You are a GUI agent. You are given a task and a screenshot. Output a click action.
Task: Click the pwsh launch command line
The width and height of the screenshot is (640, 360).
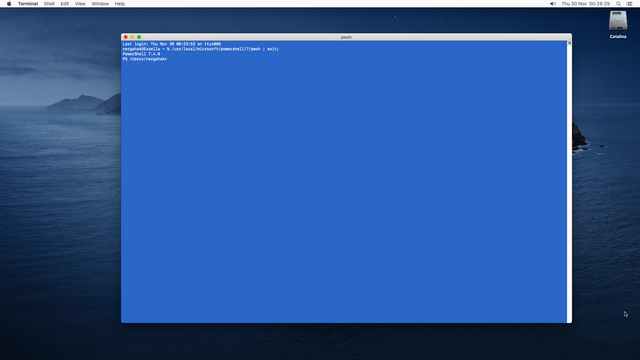click(200, 49)
